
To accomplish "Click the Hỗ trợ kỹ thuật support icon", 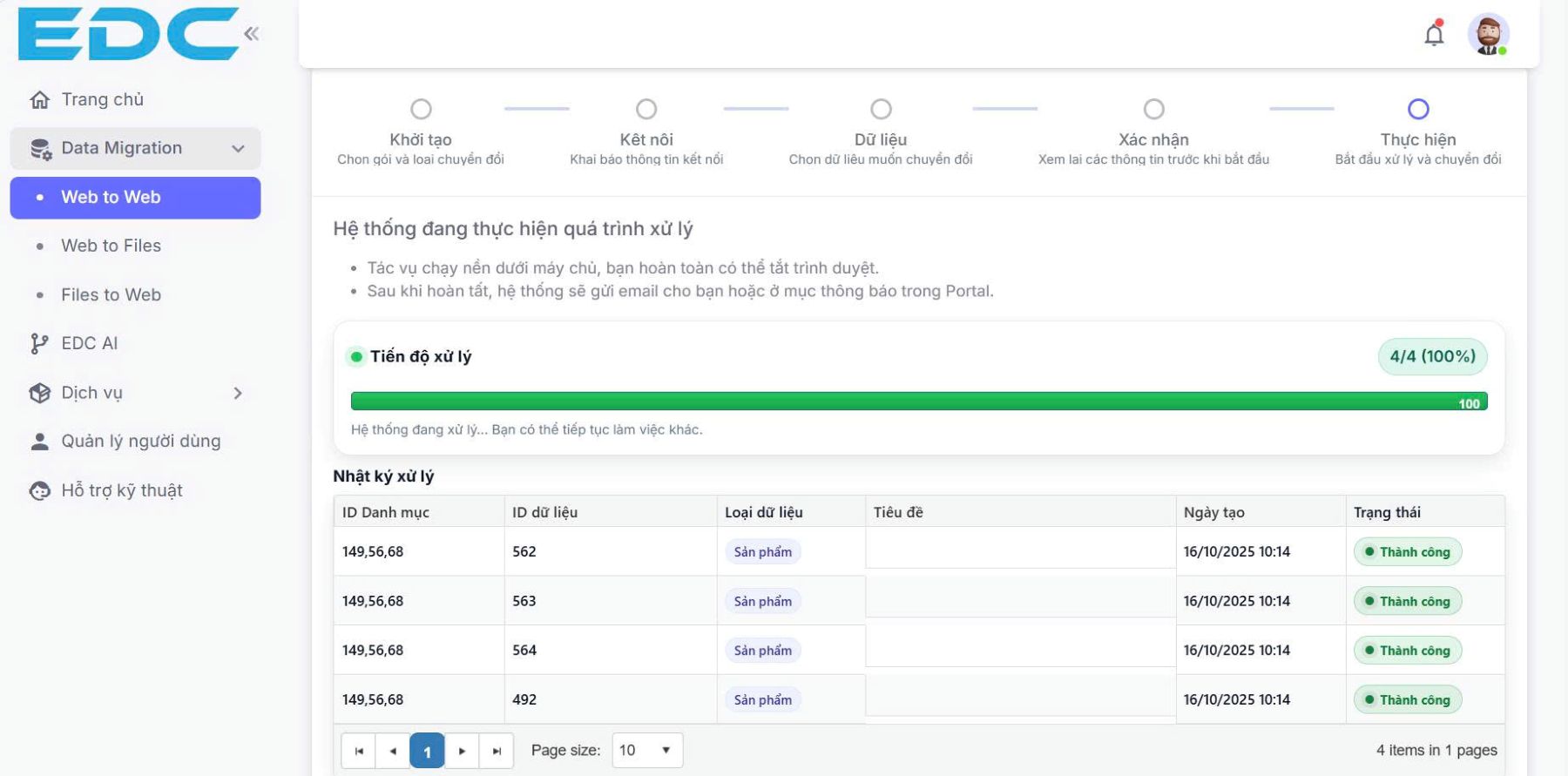I will click(x=40, y=491).
